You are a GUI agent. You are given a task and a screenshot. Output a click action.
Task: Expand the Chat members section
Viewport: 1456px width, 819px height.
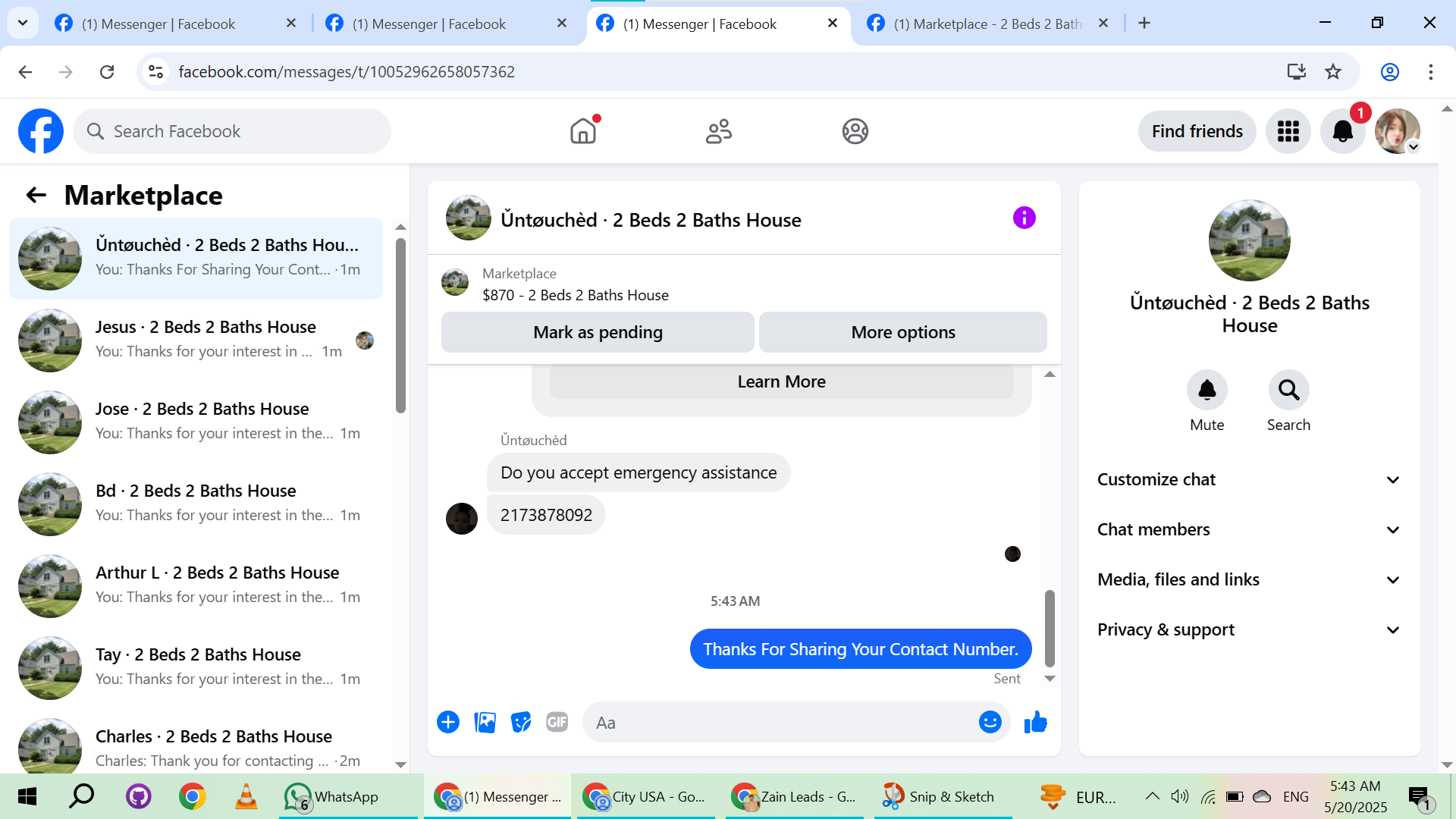point(1249,529)
